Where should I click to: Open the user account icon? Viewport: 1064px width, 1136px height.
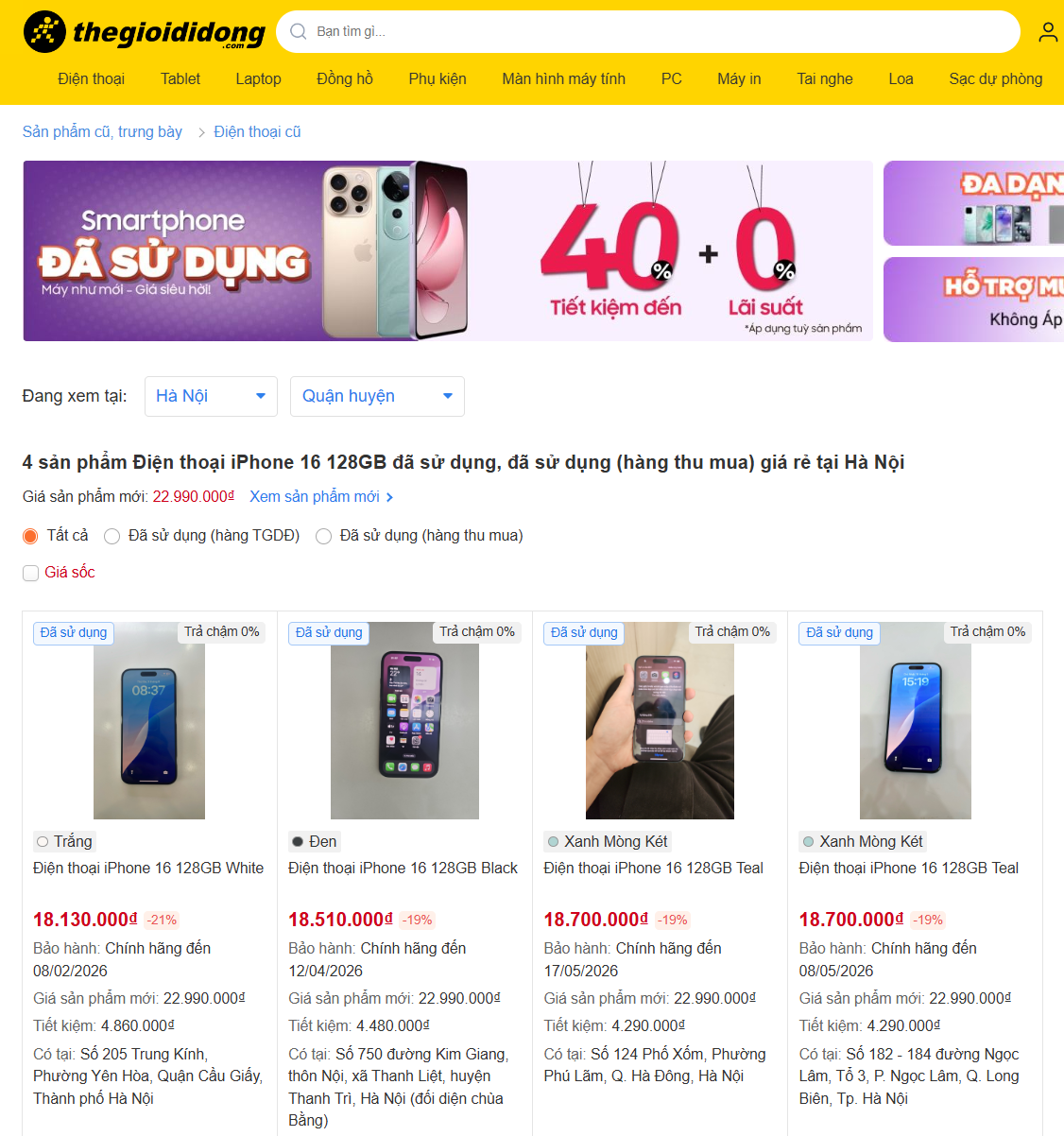click(x=1048, y=32)
